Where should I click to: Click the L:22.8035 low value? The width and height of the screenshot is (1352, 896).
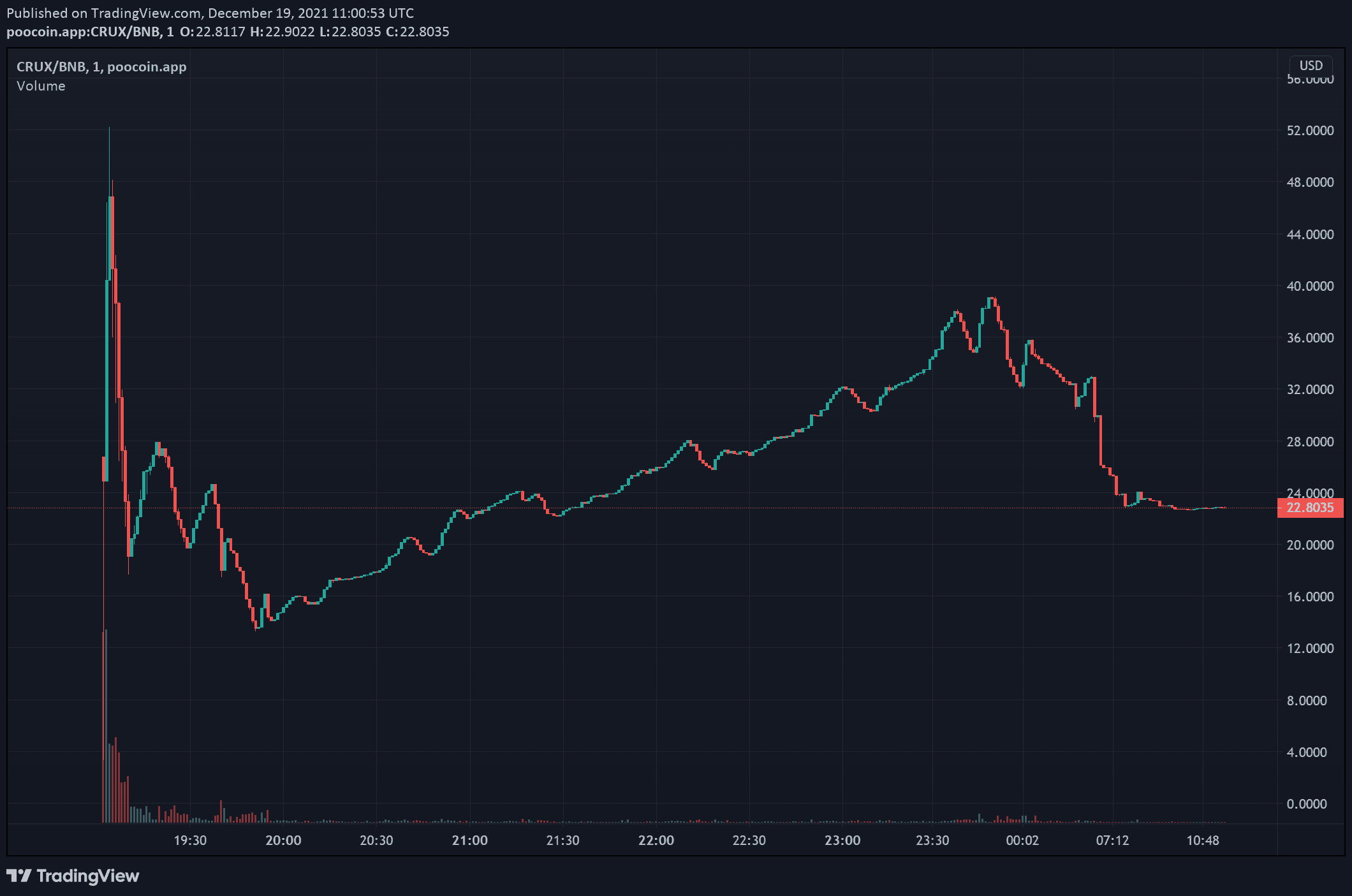pyautogui.click(x=350, y=32)
